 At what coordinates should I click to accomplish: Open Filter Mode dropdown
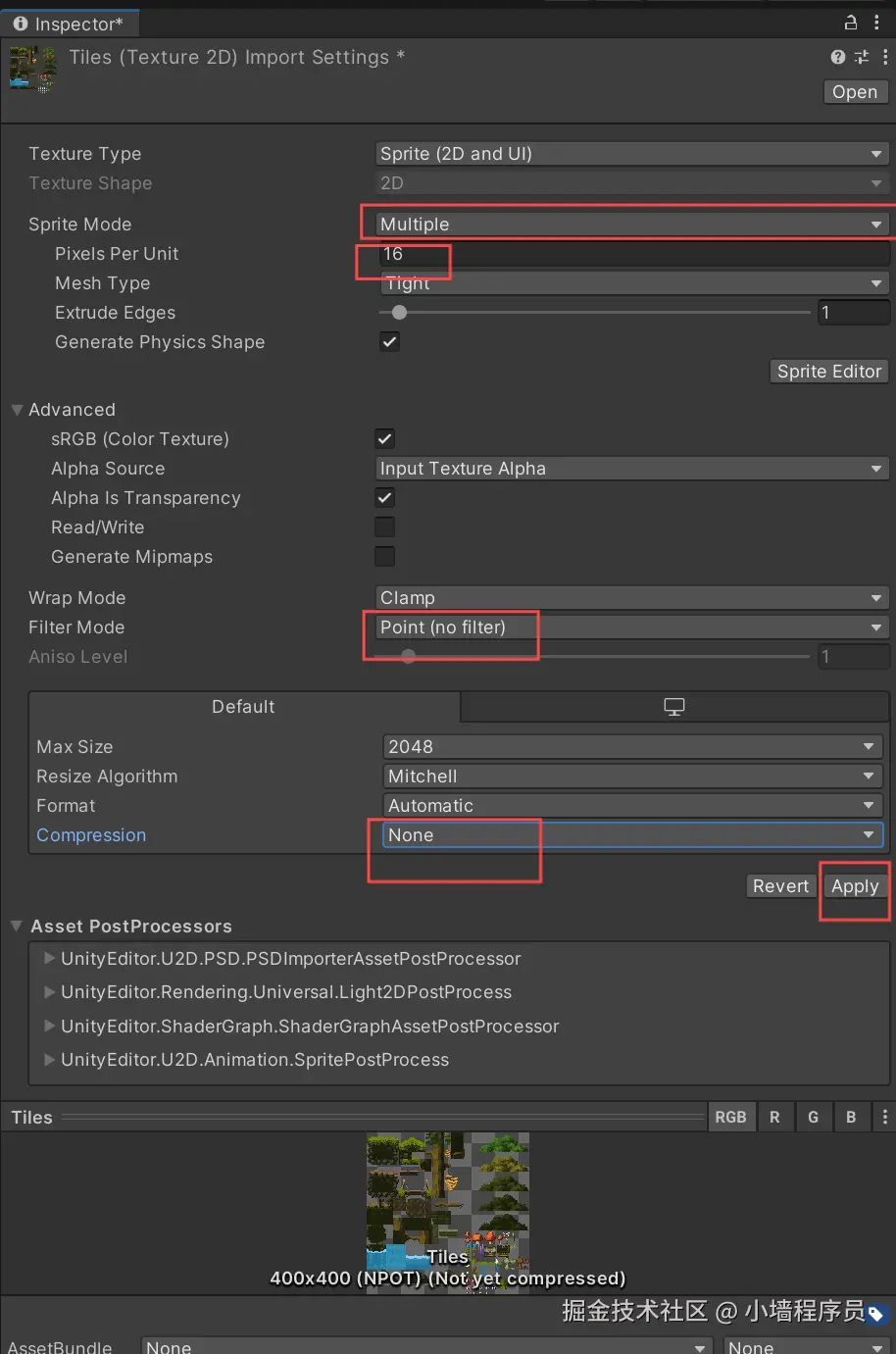coord(632,627)
